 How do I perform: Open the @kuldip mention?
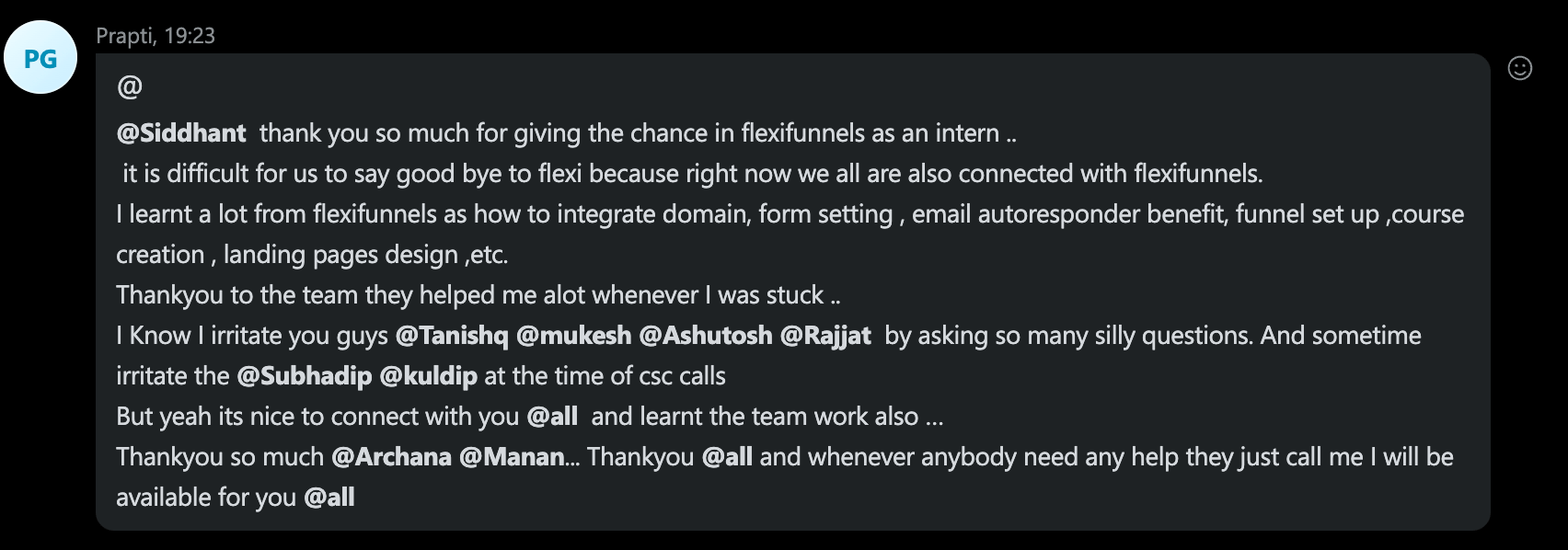429,376
